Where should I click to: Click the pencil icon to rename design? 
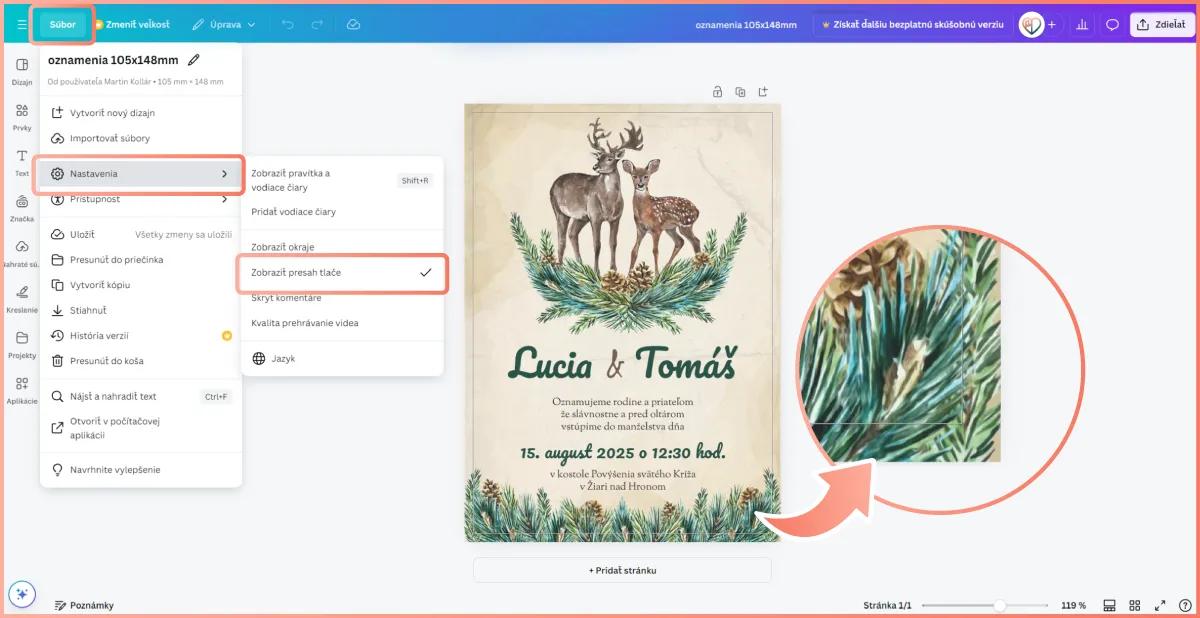pyautogui.click(x=194, y=60)
